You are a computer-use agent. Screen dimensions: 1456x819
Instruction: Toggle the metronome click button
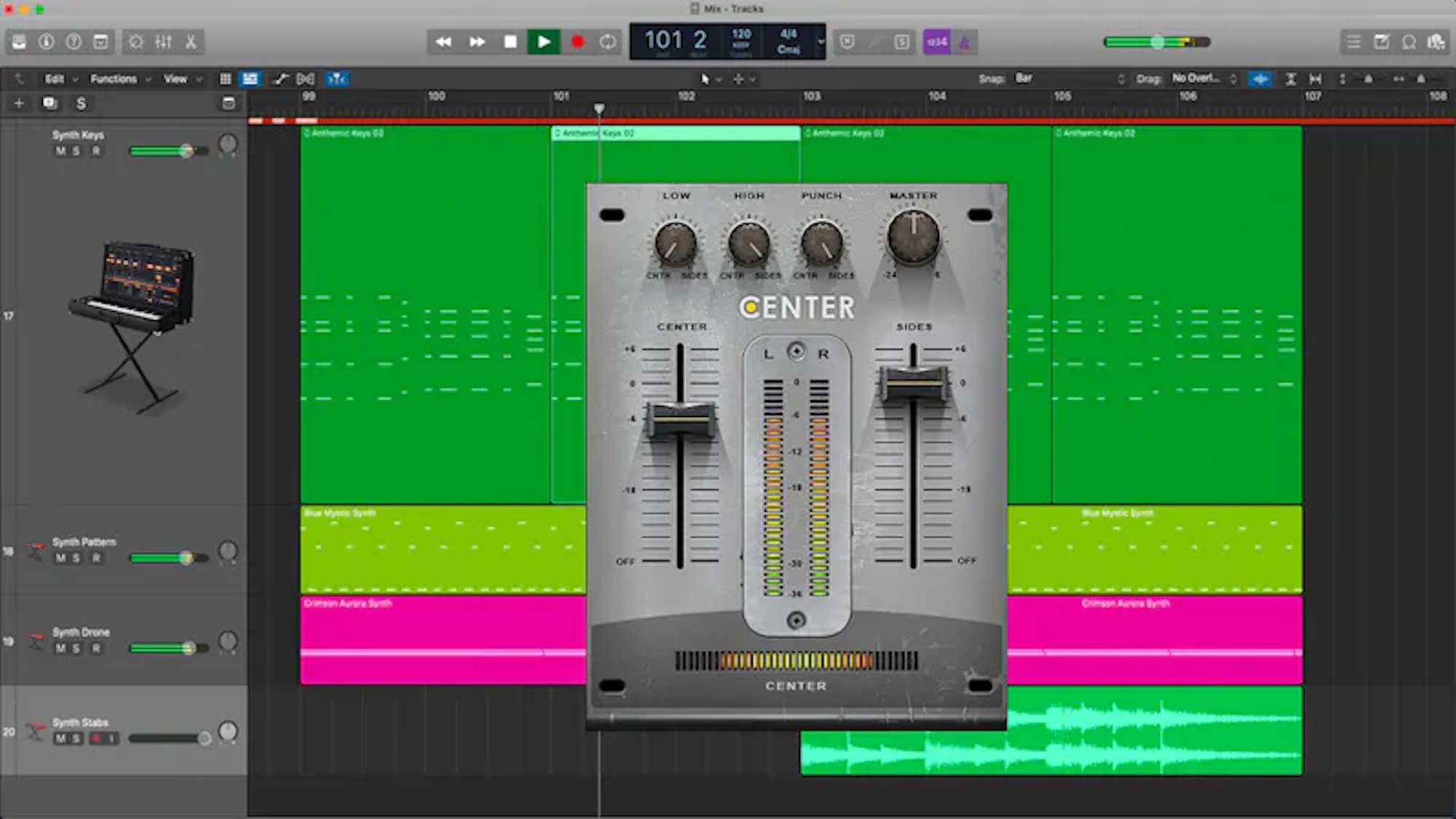pos(965,41)
